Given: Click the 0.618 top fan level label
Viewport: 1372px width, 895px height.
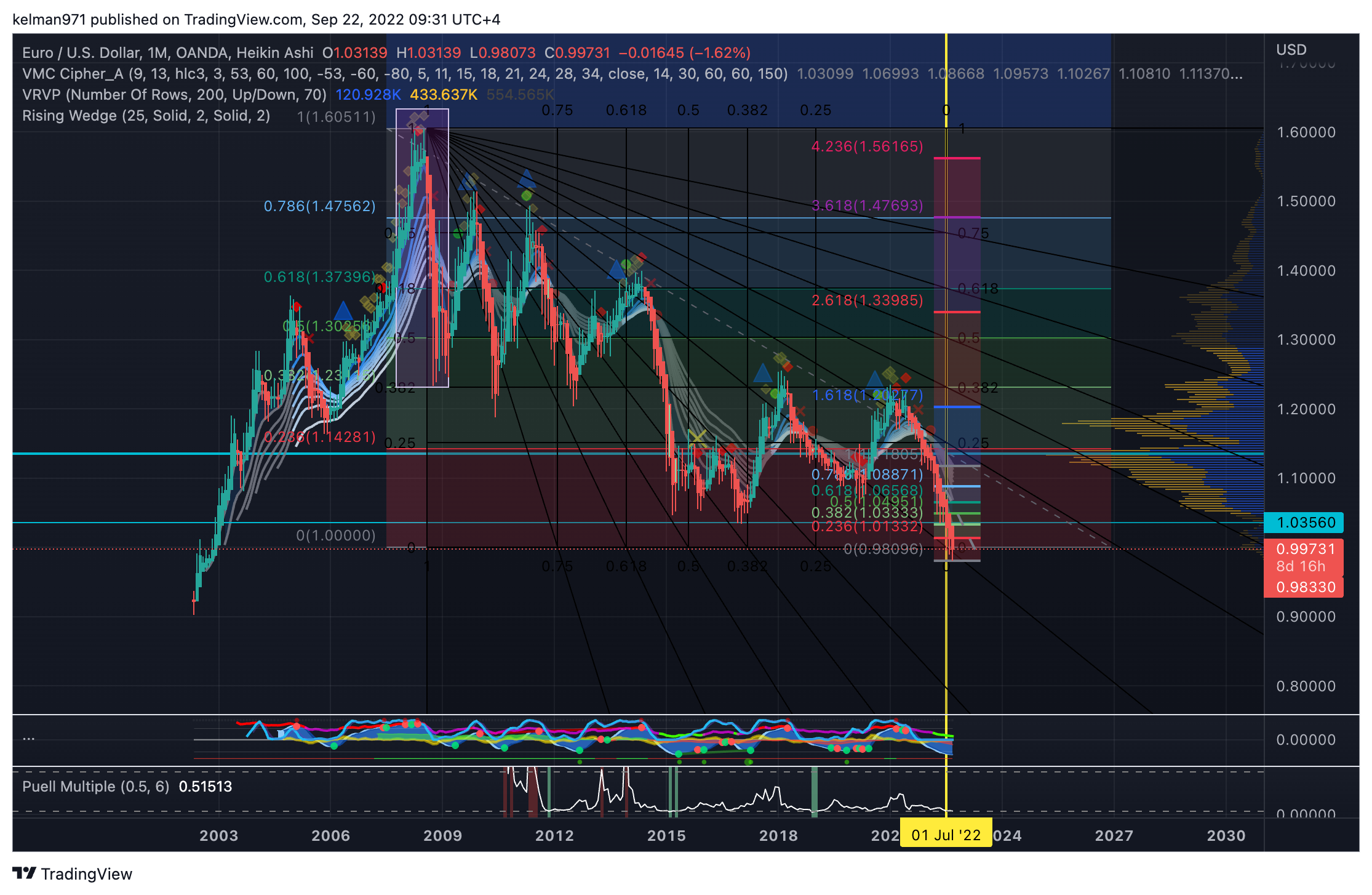Looking at the screenshot, I should [x=626, y=111].
